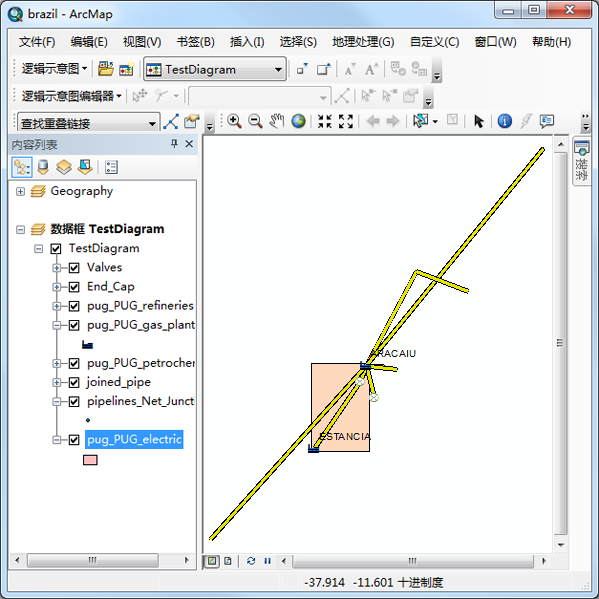Go forward to next extent
Viewport: 599px width, 599px height.
point(393,121)
